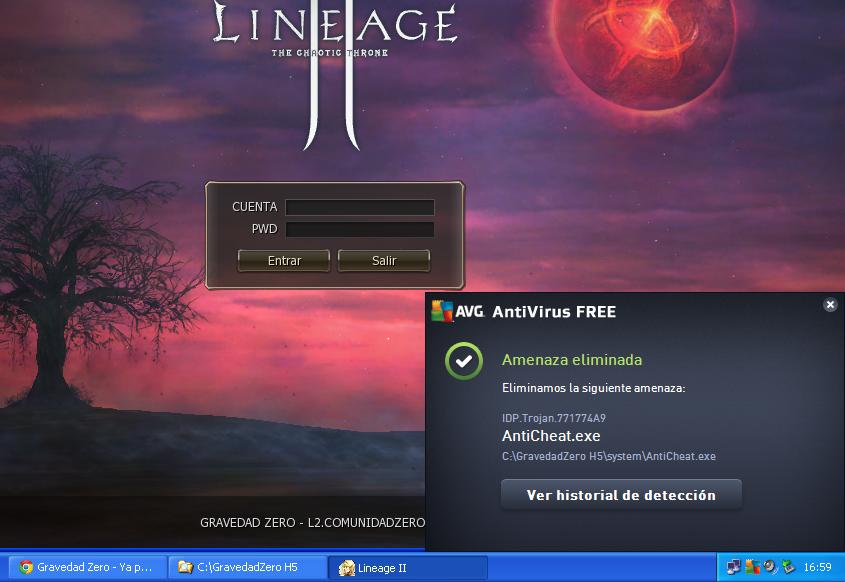Click the IDP.Trojan.771774A9 threat name
The image size is (845, 582).
(554, 418)
